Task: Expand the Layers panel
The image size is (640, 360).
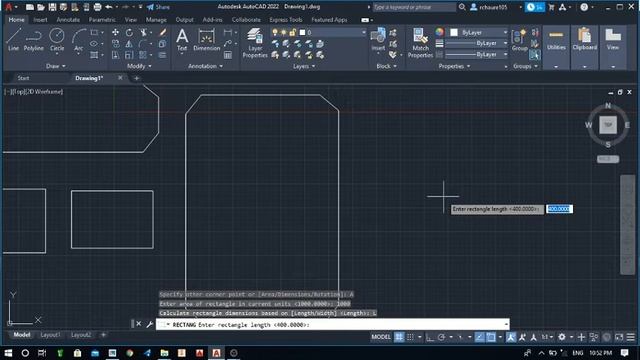Action: pos(304,66)
